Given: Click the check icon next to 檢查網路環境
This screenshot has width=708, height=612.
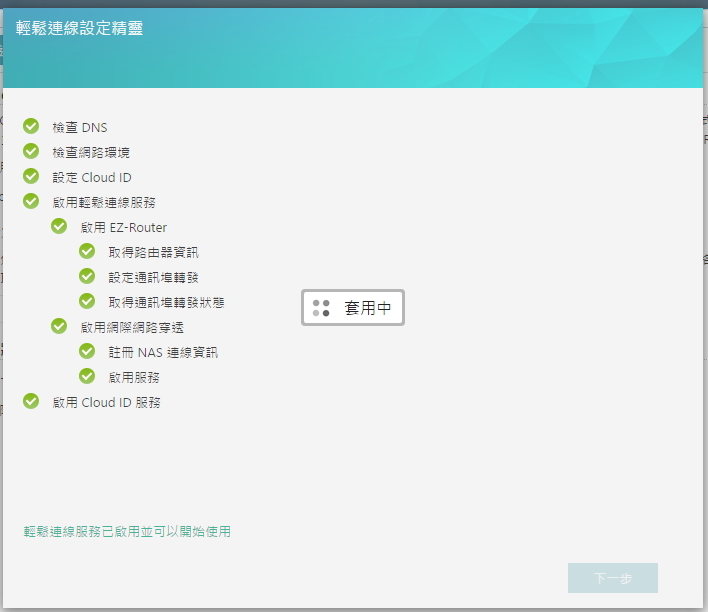Looking at the screenshot, I should pos(31,151).
